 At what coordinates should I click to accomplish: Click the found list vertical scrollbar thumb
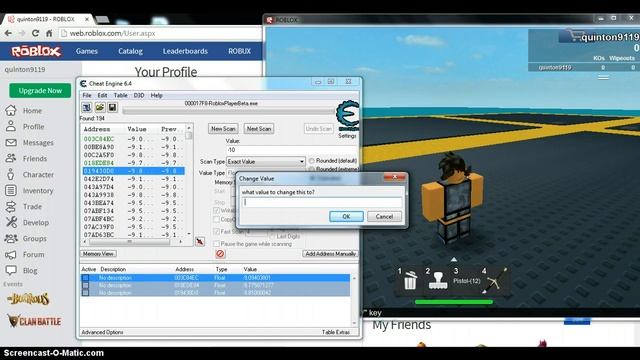coord(189,135)
